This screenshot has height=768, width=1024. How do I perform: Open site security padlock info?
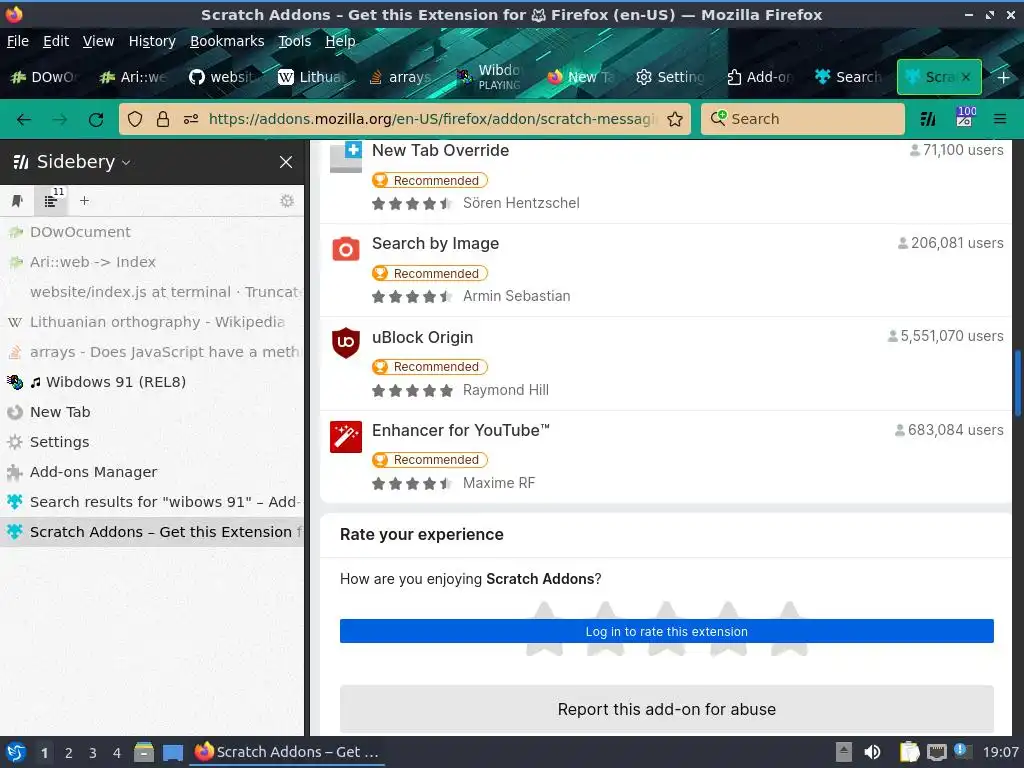(163, 119)
